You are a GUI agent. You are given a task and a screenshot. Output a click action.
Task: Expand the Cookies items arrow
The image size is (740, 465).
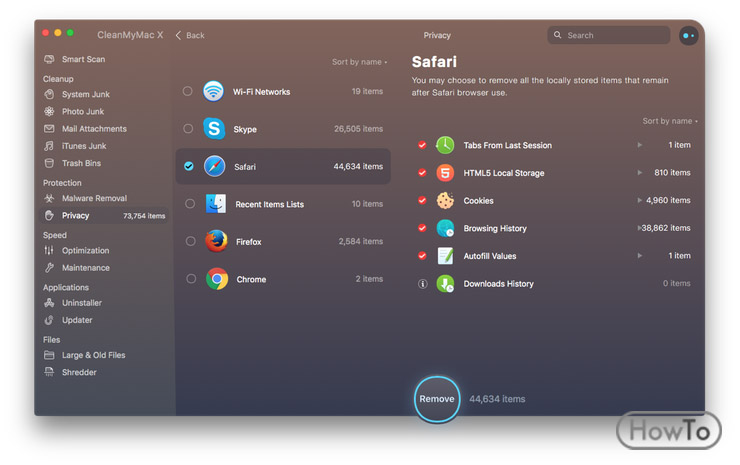click(x=639, y=200)
